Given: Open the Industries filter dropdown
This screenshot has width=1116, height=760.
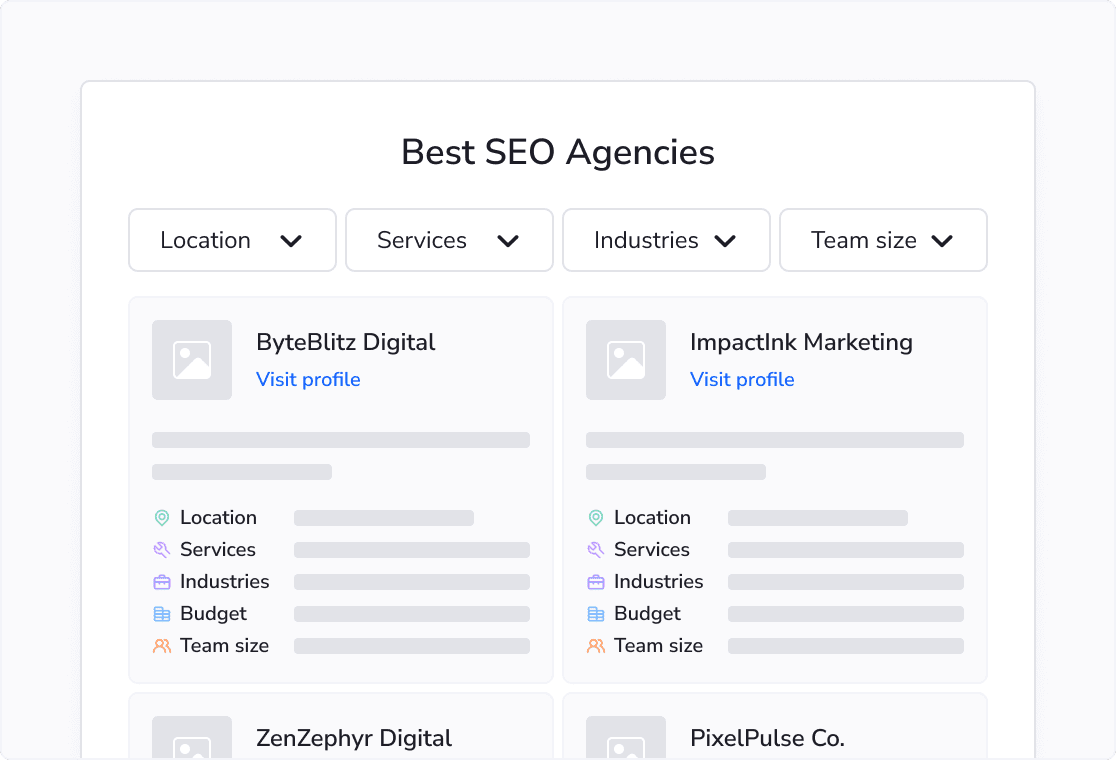Looking at the screenshot, I should click(x=666, y=240).
